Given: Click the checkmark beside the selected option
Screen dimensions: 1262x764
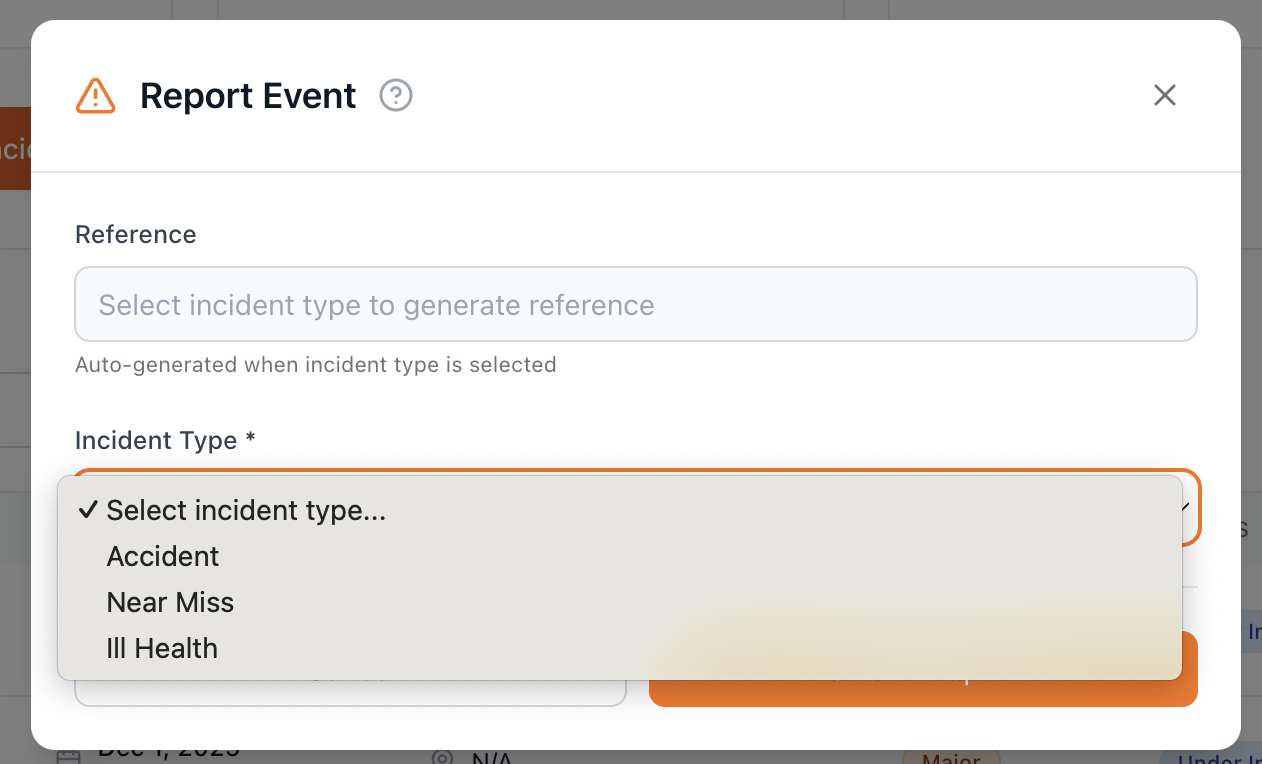Looking at the screenshot, I should click(88, 510).
